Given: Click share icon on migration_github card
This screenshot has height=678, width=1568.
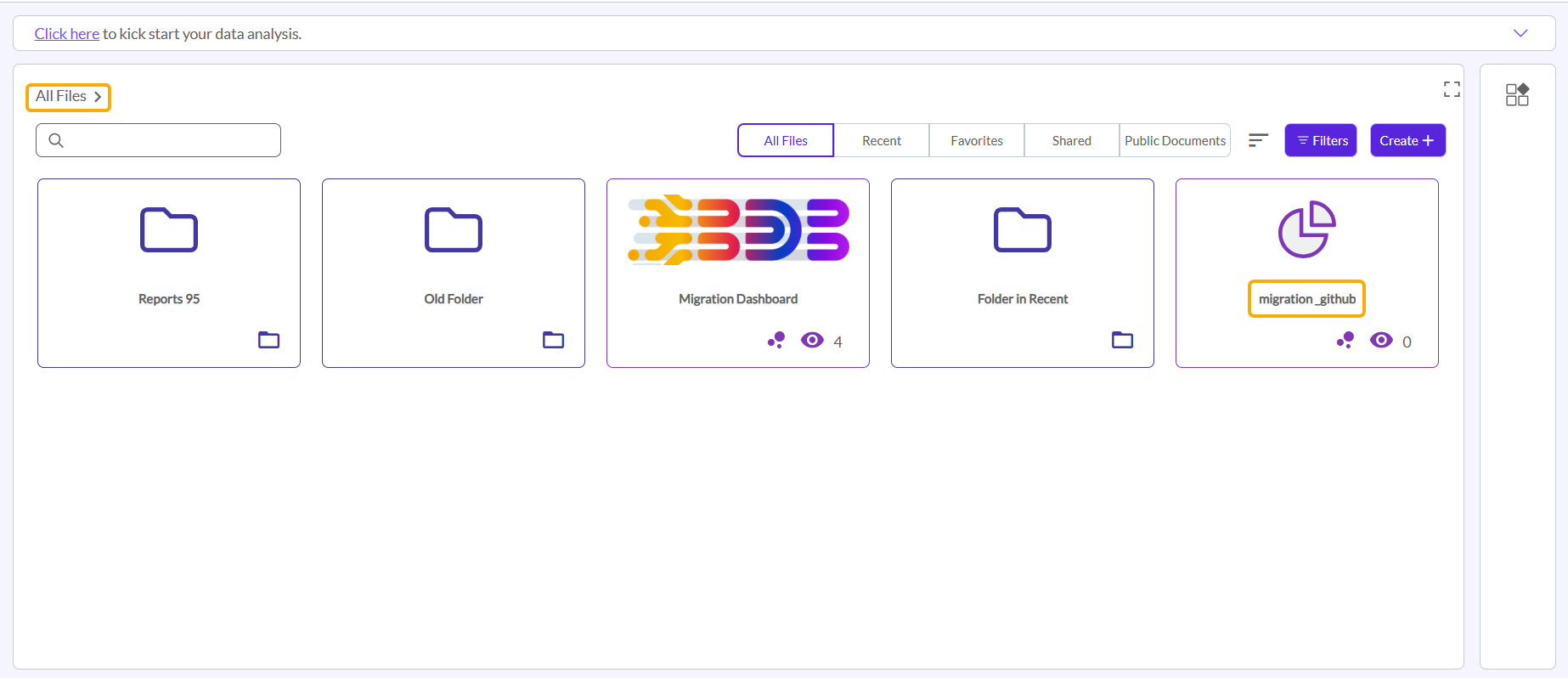Looking at the screenshot, I should pos(1345,341).
